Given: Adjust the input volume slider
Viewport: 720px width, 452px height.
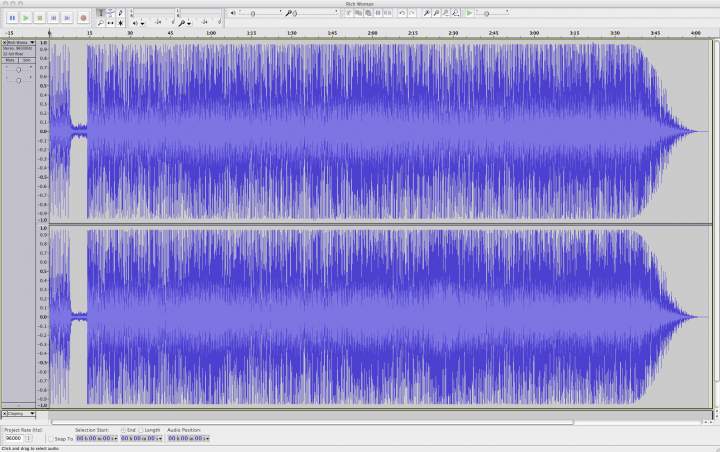Looking at the screenshot, I should pos(316,13).
